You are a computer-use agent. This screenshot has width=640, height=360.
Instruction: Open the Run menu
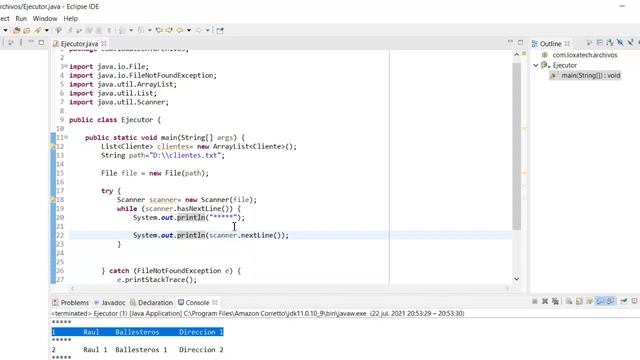tap(21, 18)
